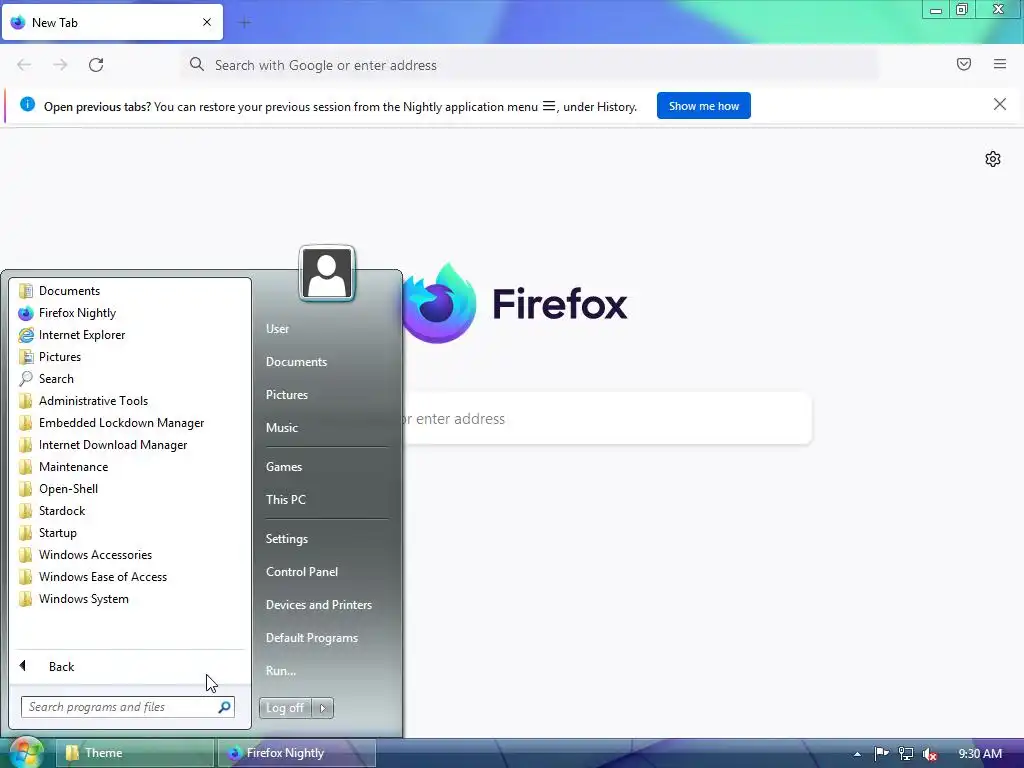
Task: Expand the Windows Ease of Access folder
Action: tap(130, 577)
